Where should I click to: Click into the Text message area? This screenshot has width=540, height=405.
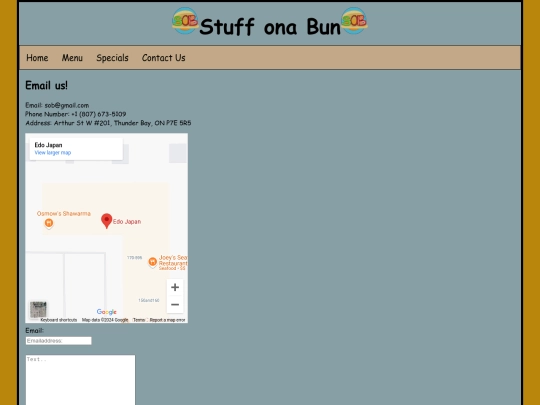(81, 380)
